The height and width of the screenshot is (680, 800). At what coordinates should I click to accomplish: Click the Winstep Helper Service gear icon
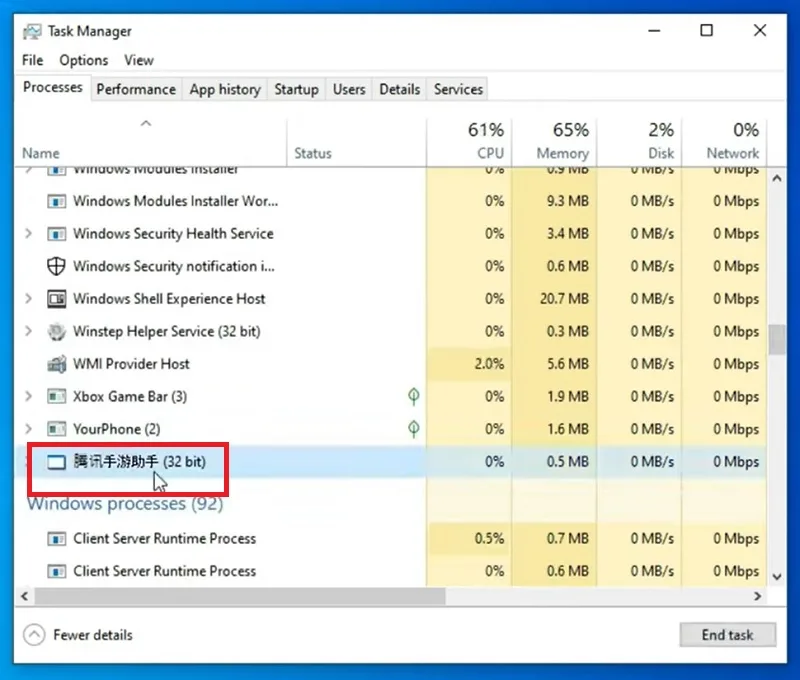56,332
